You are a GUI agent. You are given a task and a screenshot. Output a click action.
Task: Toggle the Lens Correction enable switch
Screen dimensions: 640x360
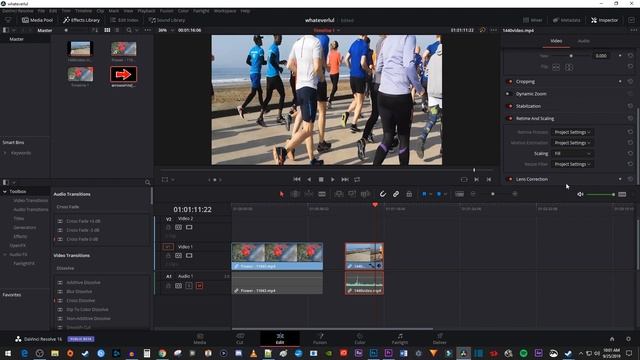tap(509, 179)
